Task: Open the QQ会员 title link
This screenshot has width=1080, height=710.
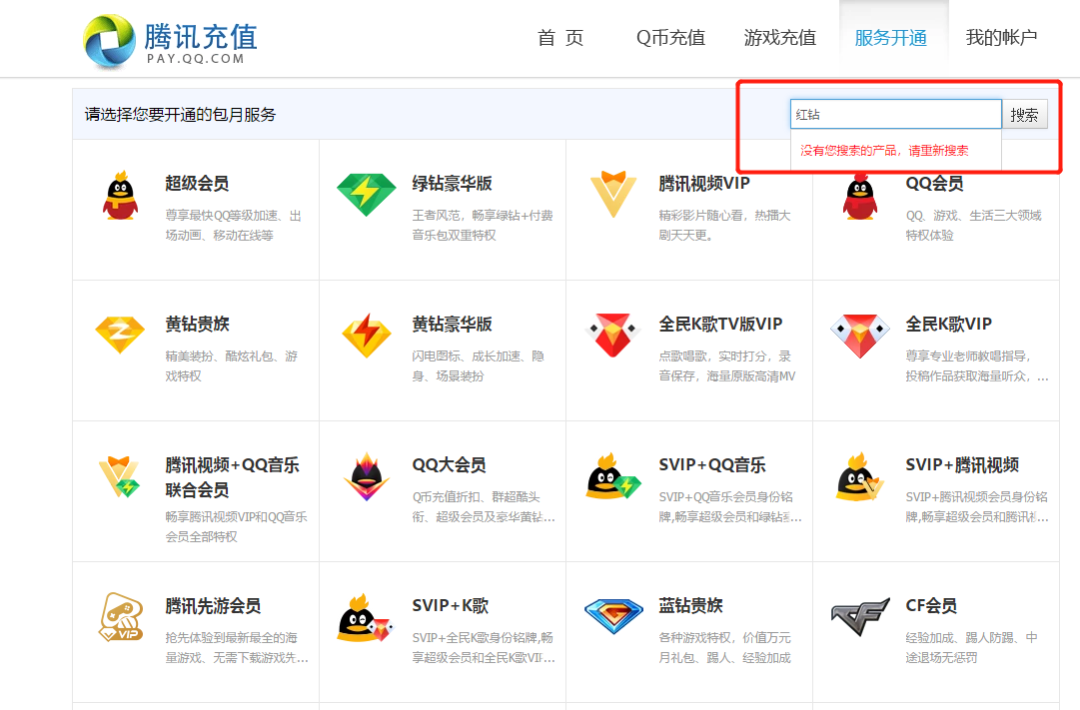Action: pyautogui.click(x=934, y=183)
